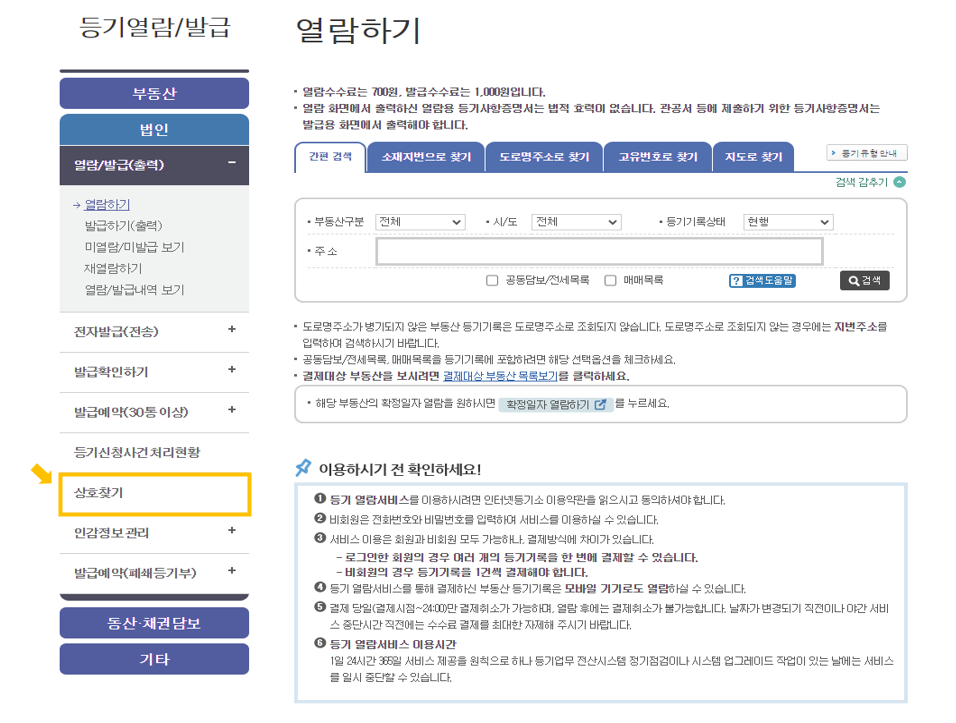956x723 pixels.
Task: Click external link icon on 확정일자 열람하기
Action: point(600,404)
